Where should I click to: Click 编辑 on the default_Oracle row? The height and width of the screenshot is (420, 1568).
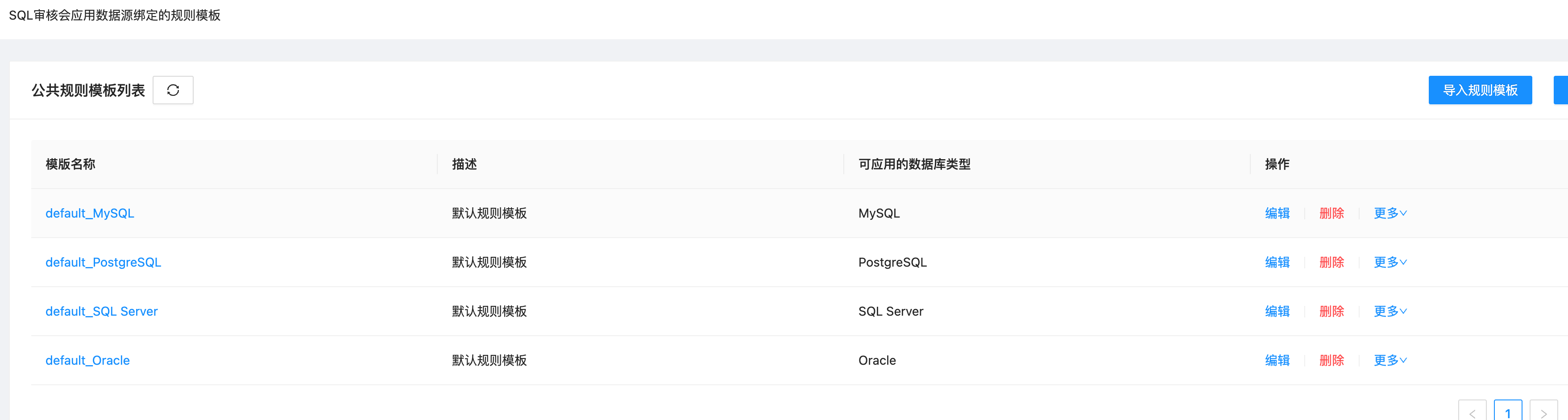click(x=1277, y=360)
